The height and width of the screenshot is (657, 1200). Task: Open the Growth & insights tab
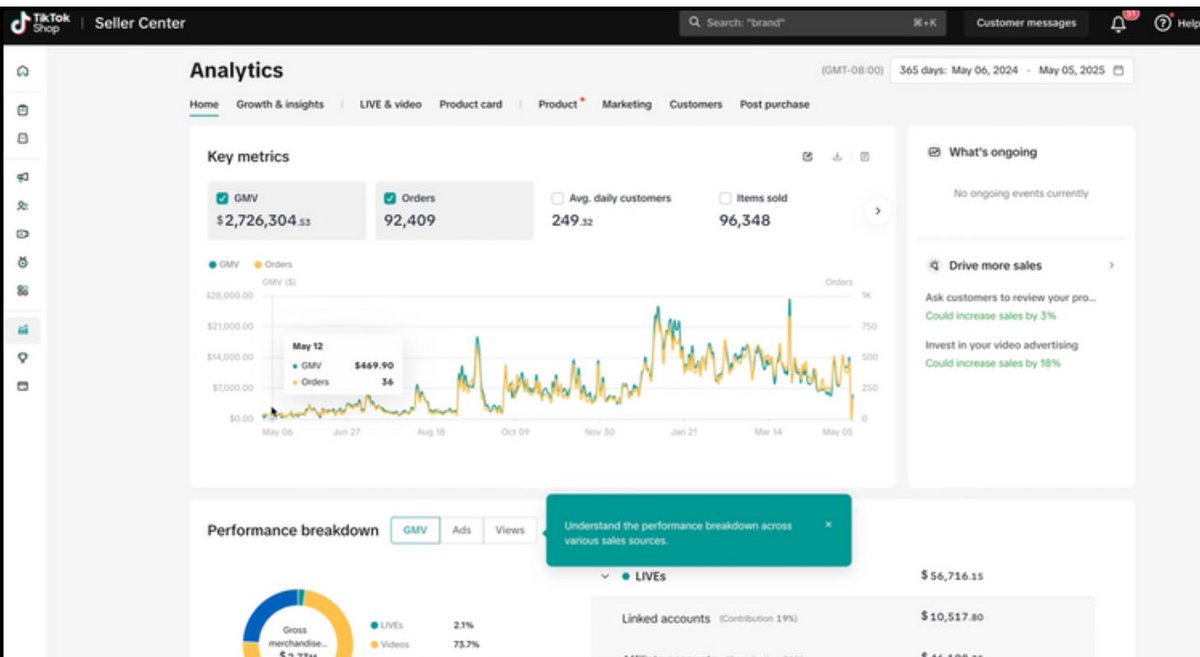(x=280, y=104)
